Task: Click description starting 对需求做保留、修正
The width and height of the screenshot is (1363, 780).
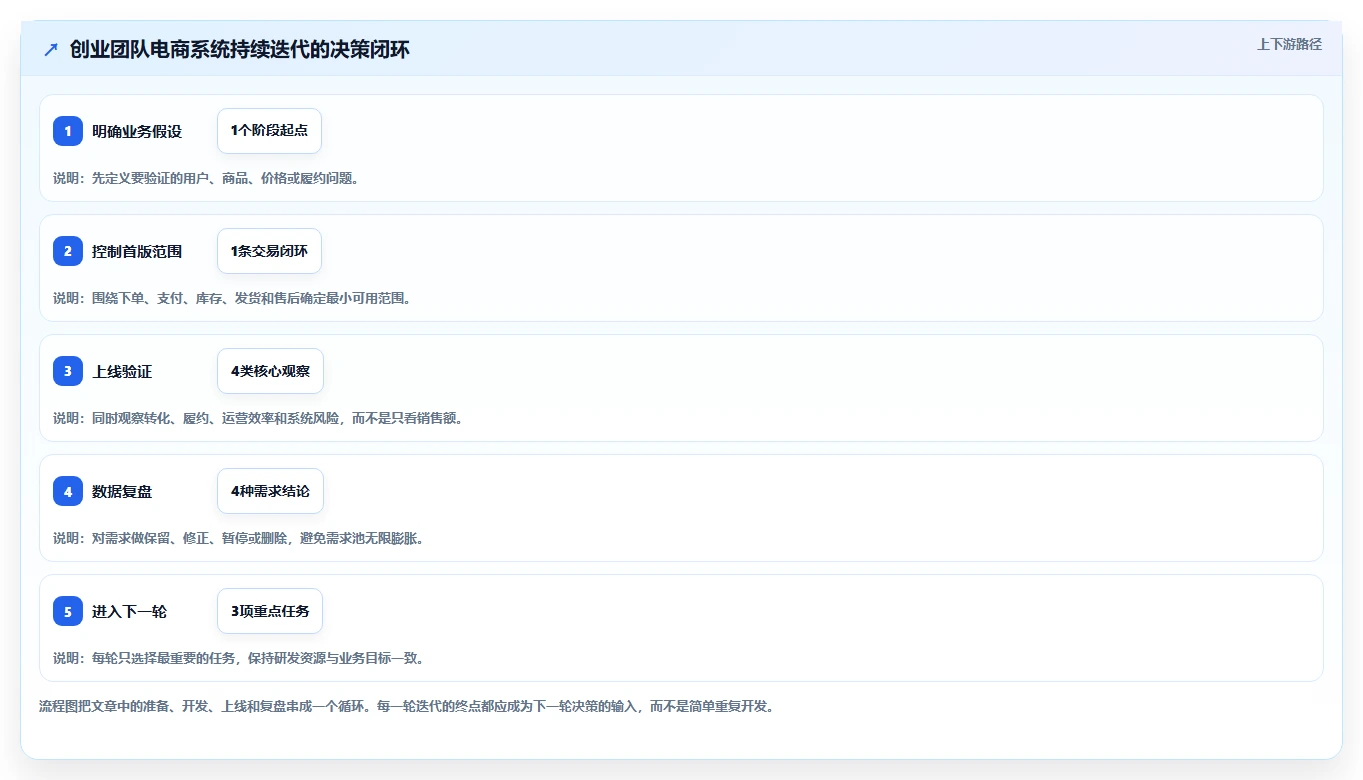Action: coord(239,538)
